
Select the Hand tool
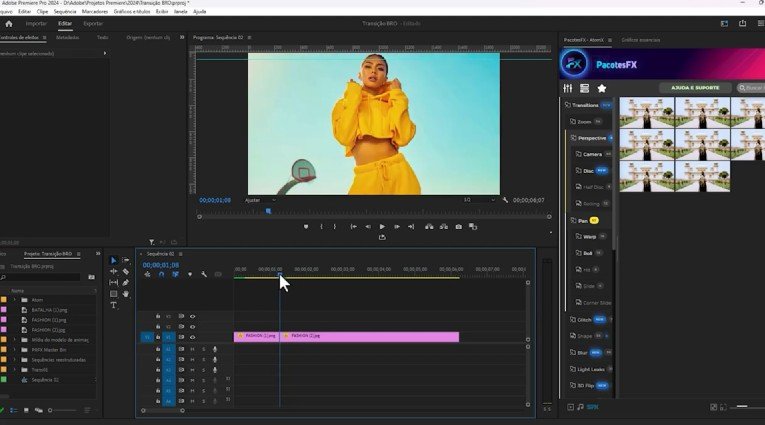click(126, 294)
